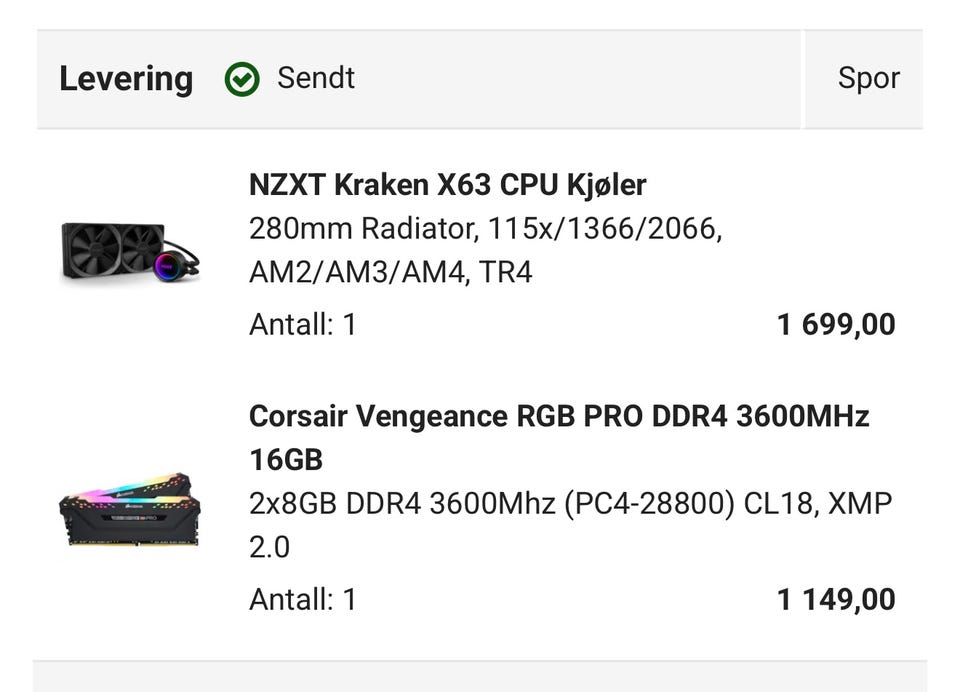Click the 1 149,00 price
Screen dimensions: 960x692
click(x=836, y=599)
